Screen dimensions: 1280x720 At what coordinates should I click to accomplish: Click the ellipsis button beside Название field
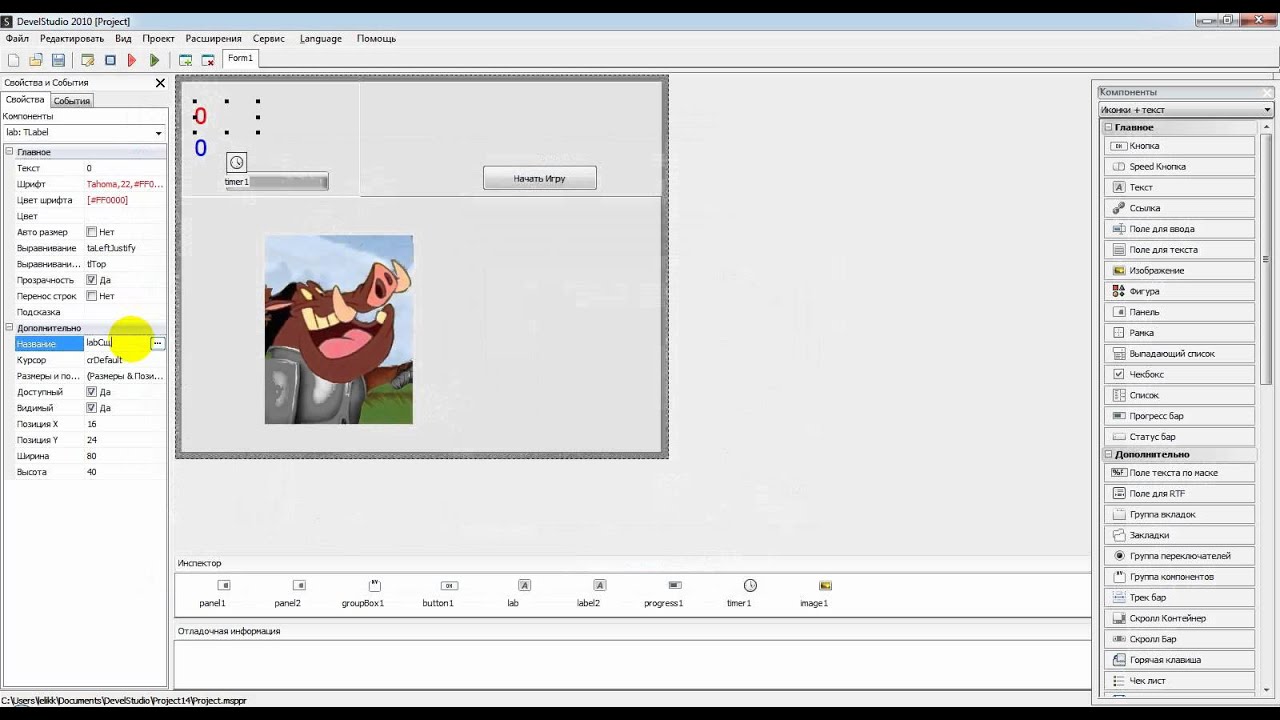click(x=157, y=343)
